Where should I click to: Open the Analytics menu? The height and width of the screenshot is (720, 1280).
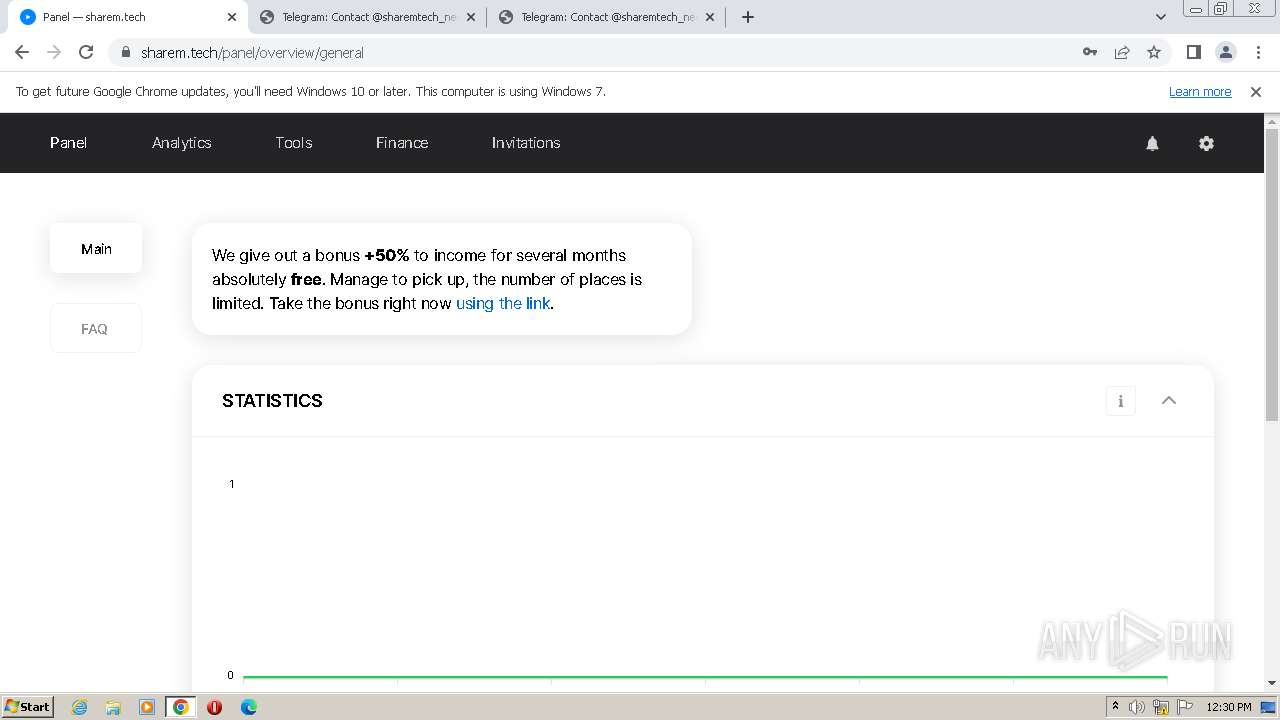(182, 143)
